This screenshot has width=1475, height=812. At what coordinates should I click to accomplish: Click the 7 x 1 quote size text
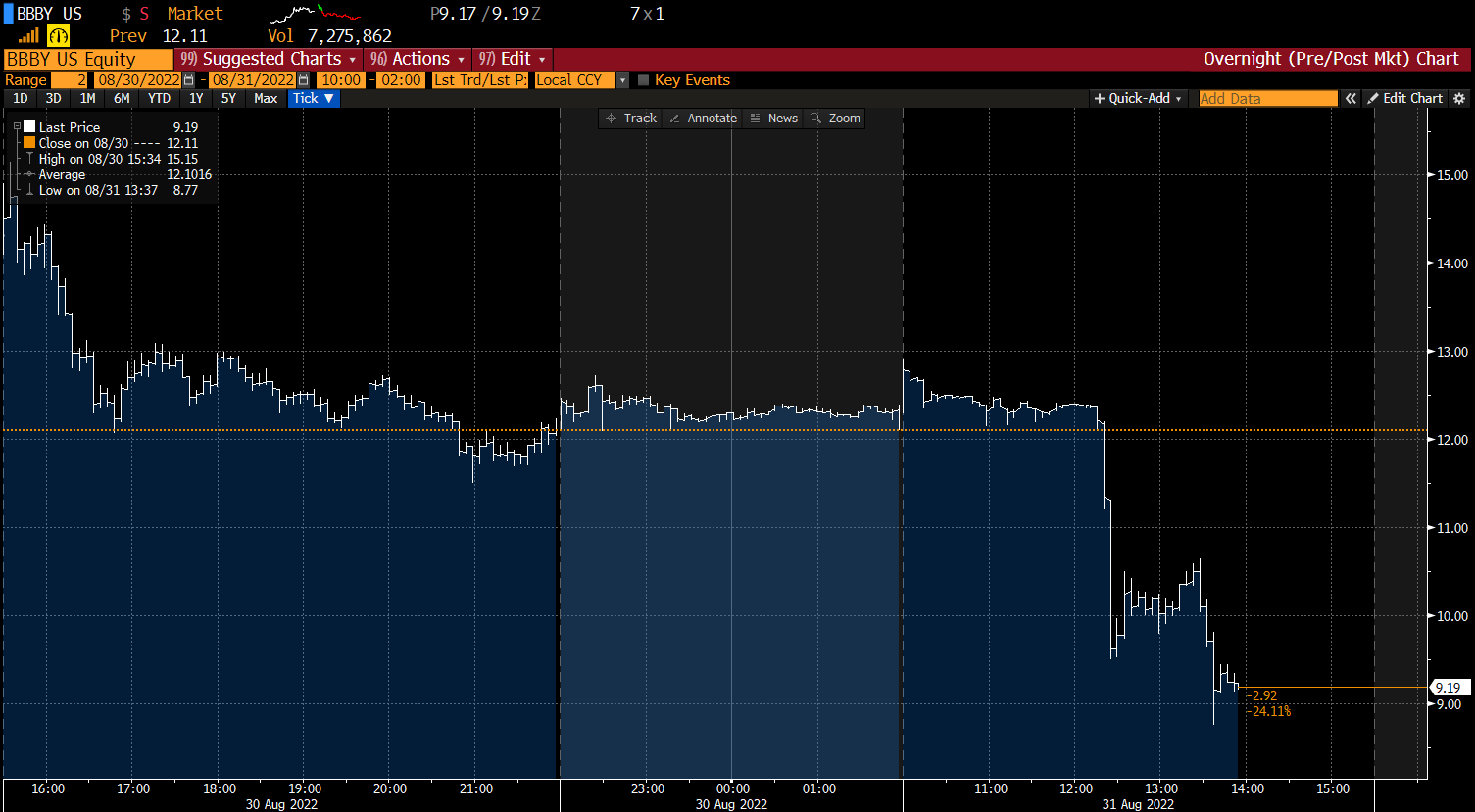click(647, 14)
